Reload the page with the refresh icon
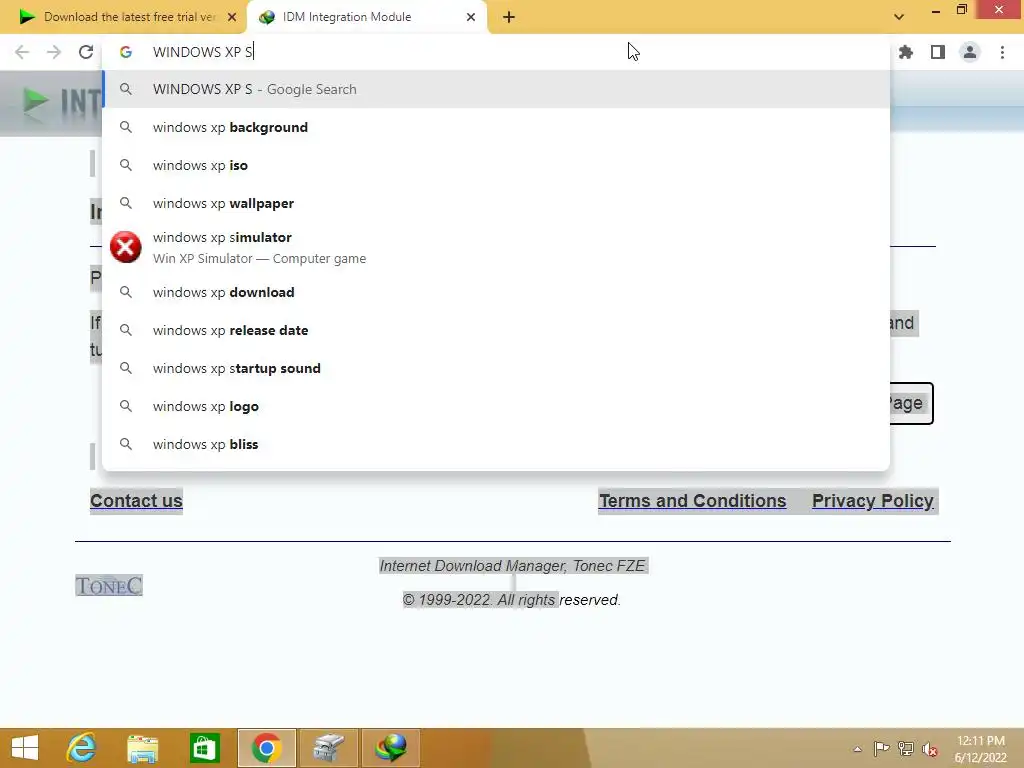Screen dimensions: 1024x768 pyautogui.click(x=86, y=52)
